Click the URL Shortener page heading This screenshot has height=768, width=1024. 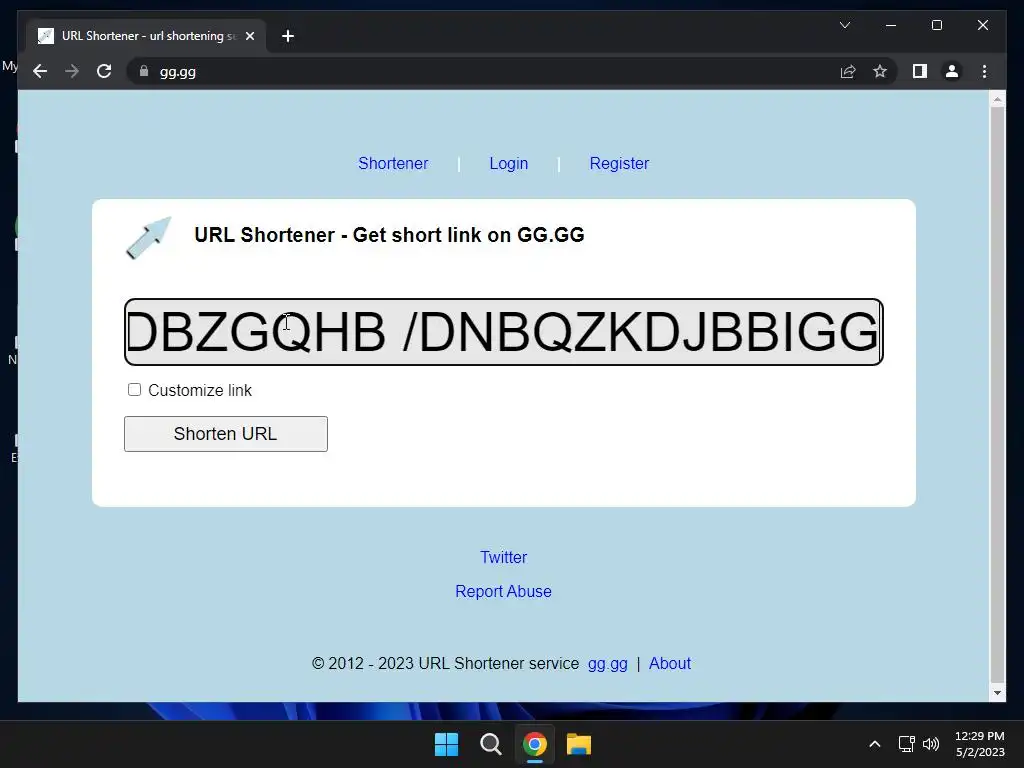point(389,234)
